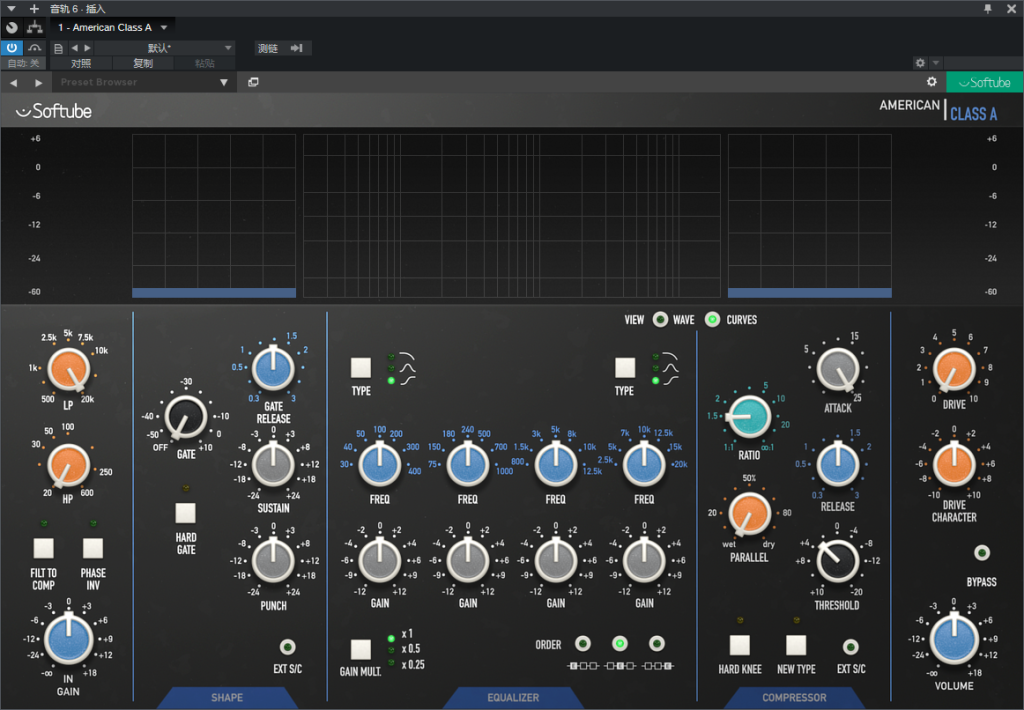Click the DRIVE CHARACTER knob
This screenshot has width=1024, height=710.
pyautogui.click(x=954, y=464)
